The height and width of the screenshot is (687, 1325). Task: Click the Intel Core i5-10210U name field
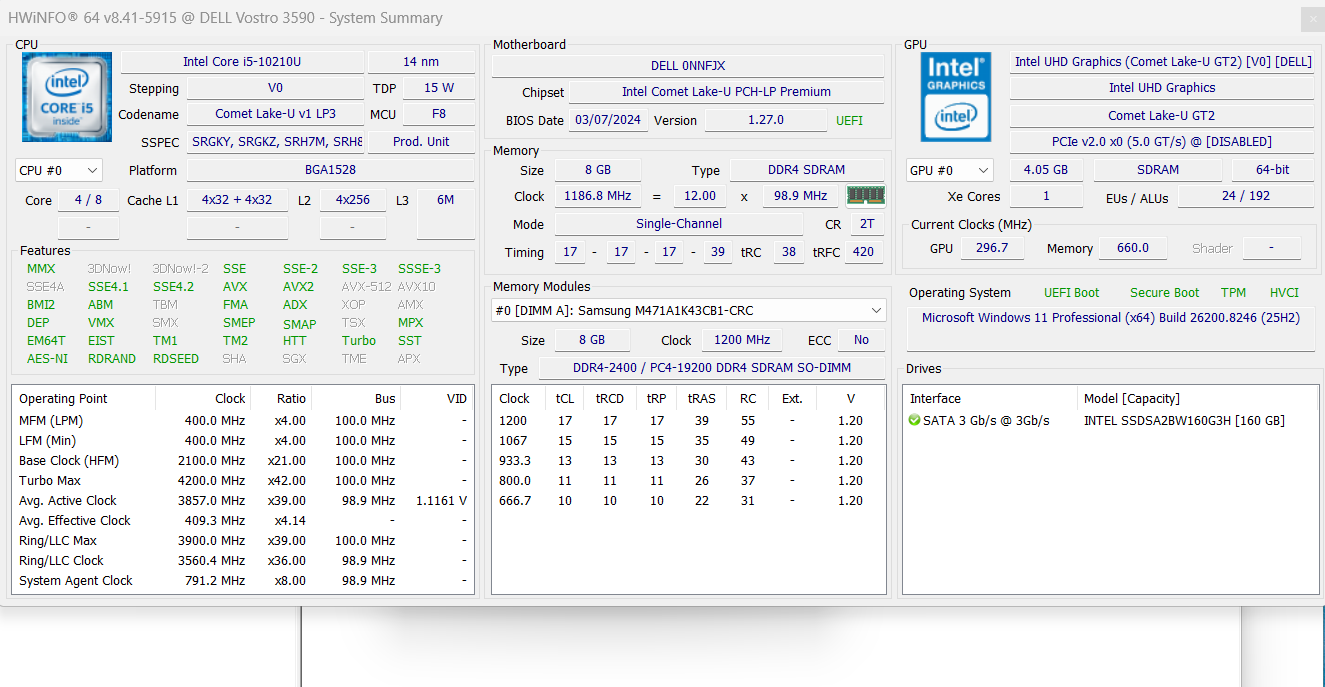(x=242, y=62)
